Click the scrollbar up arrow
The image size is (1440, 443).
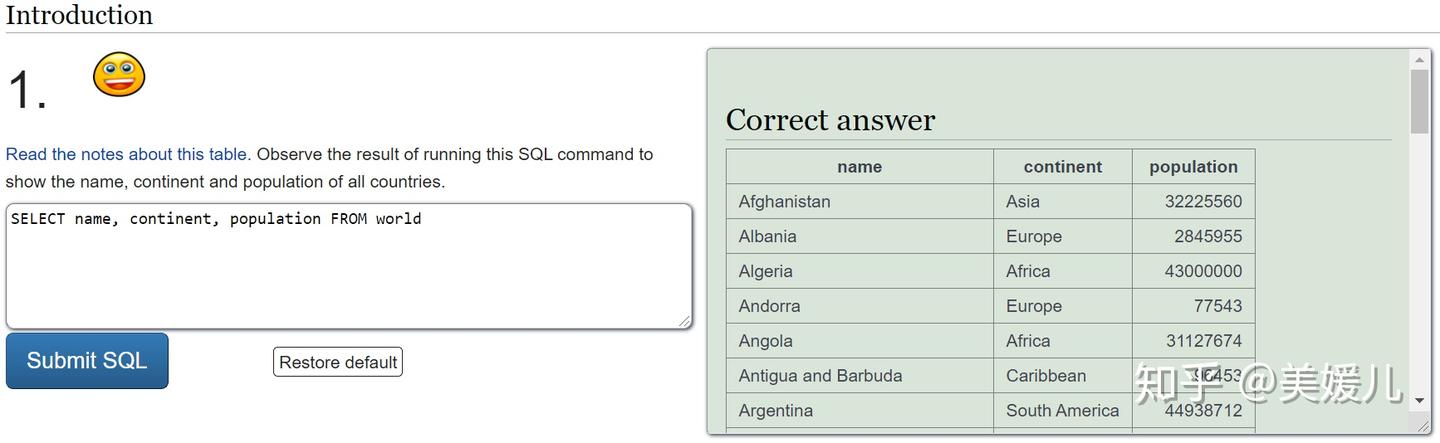pos(1420,60)
